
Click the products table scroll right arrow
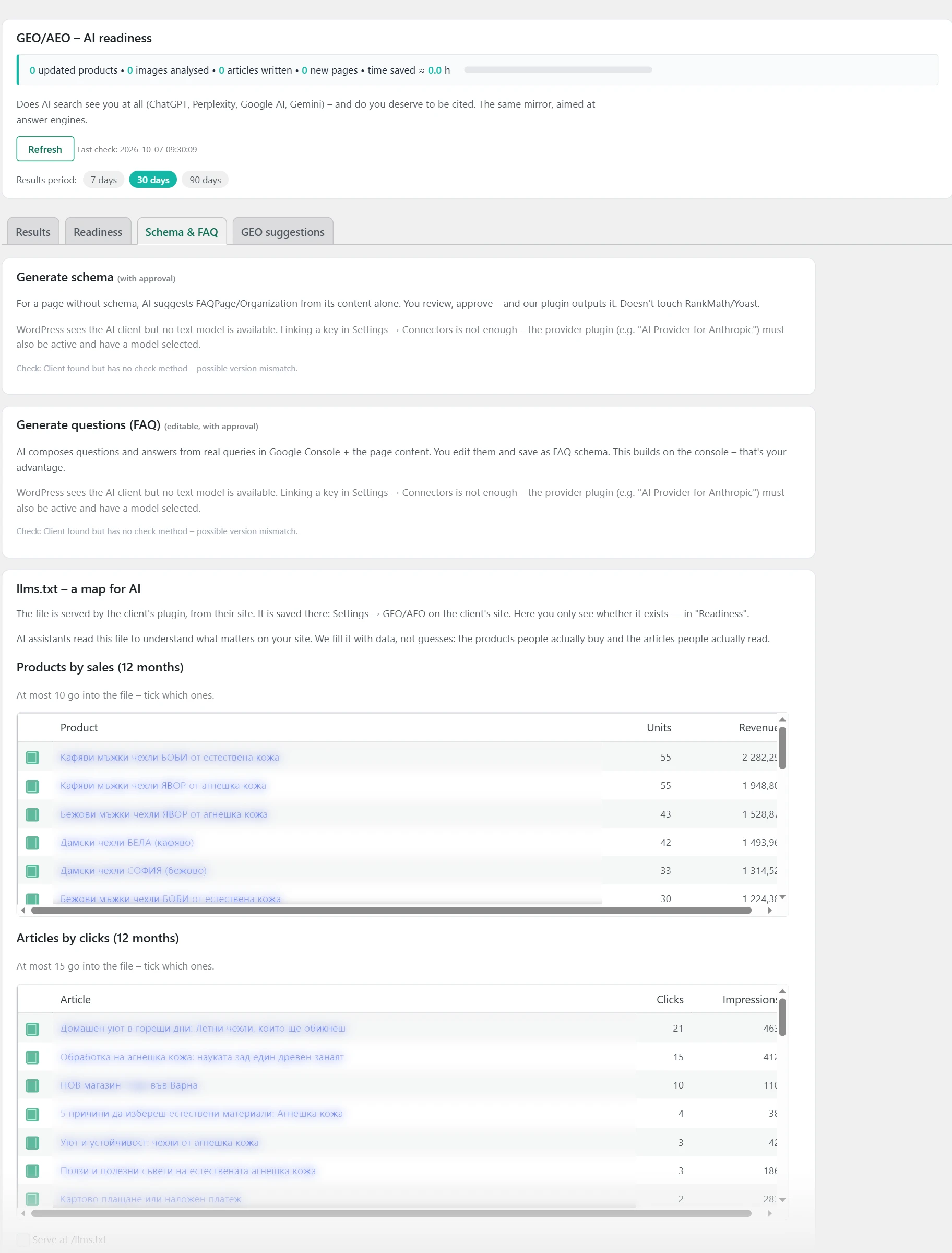(x=769, y=911)
